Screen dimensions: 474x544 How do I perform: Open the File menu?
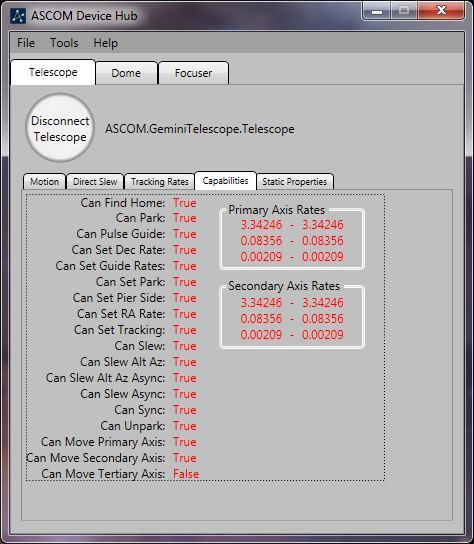coord(26,43)
